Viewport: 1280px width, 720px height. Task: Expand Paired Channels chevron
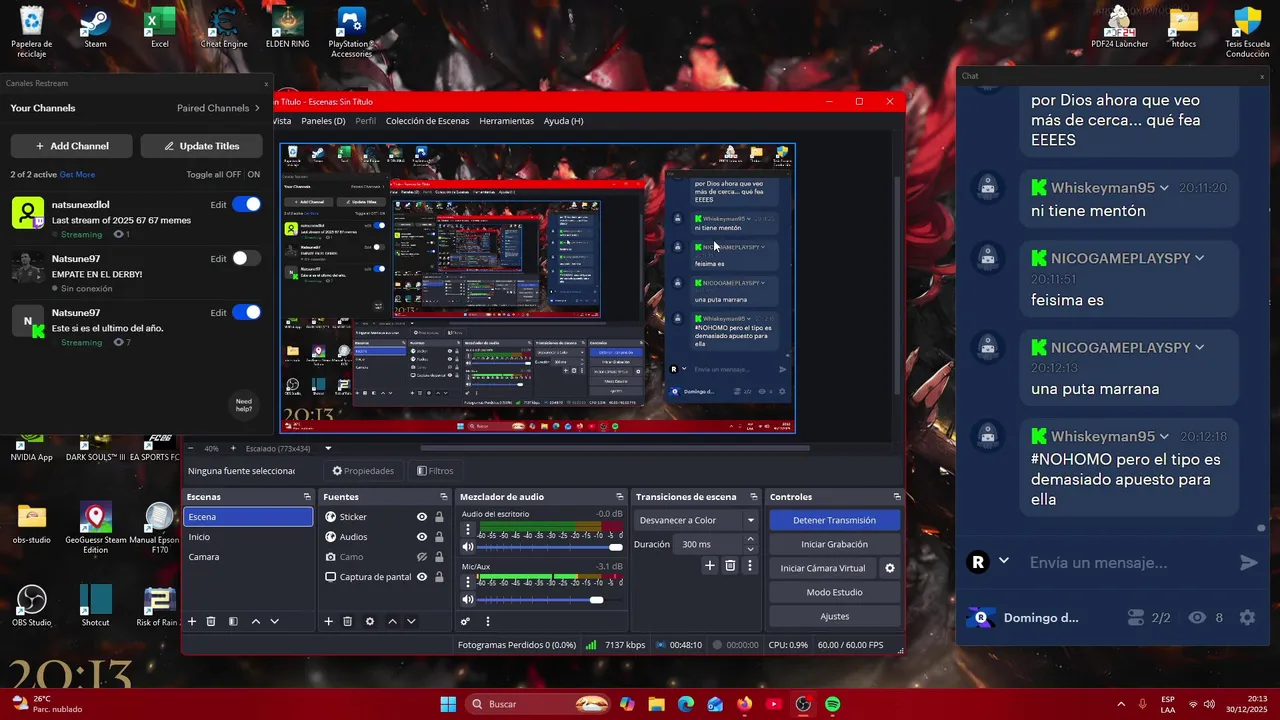click(x=257, y=108)
